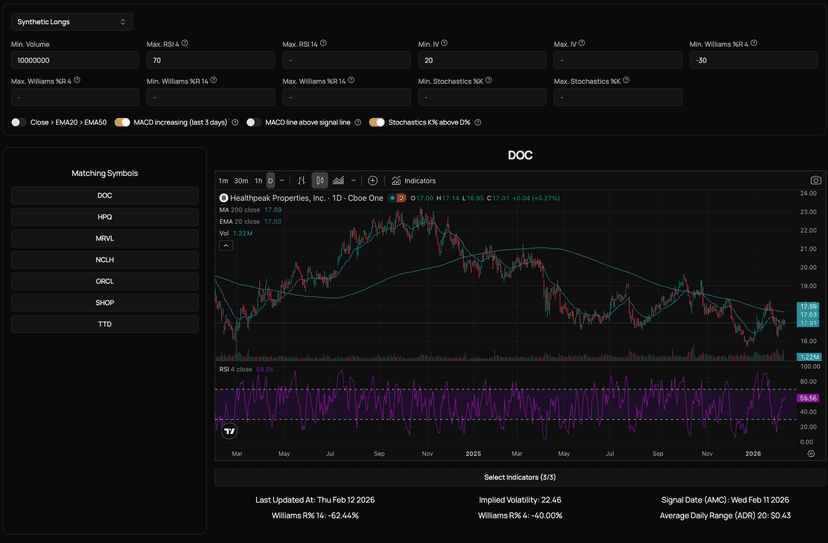Click the Max. Williams %R 4 input field
828x543 pixels.
pos(75,97)
